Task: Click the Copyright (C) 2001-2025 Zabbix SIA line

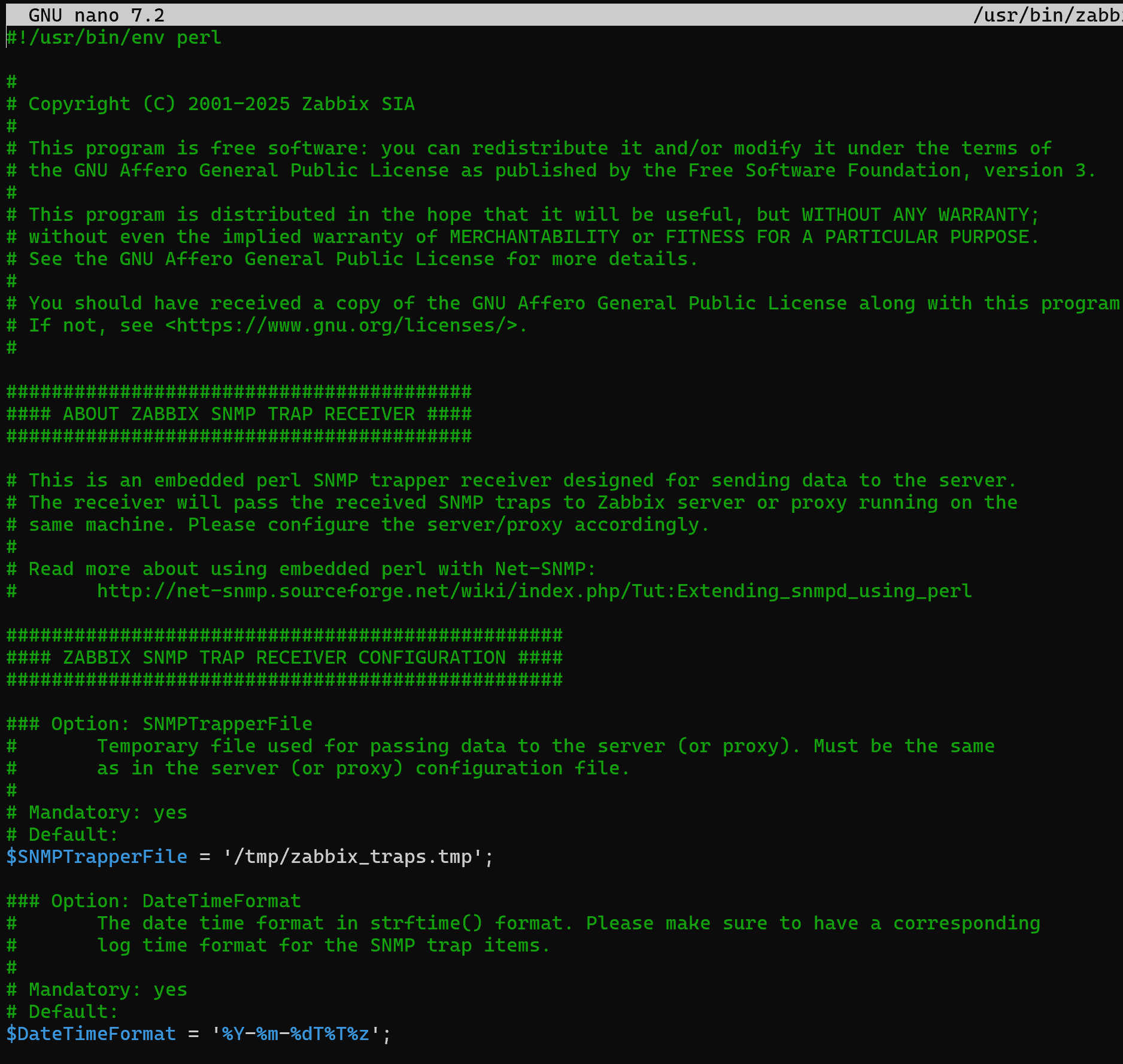Action: point(221,104)
